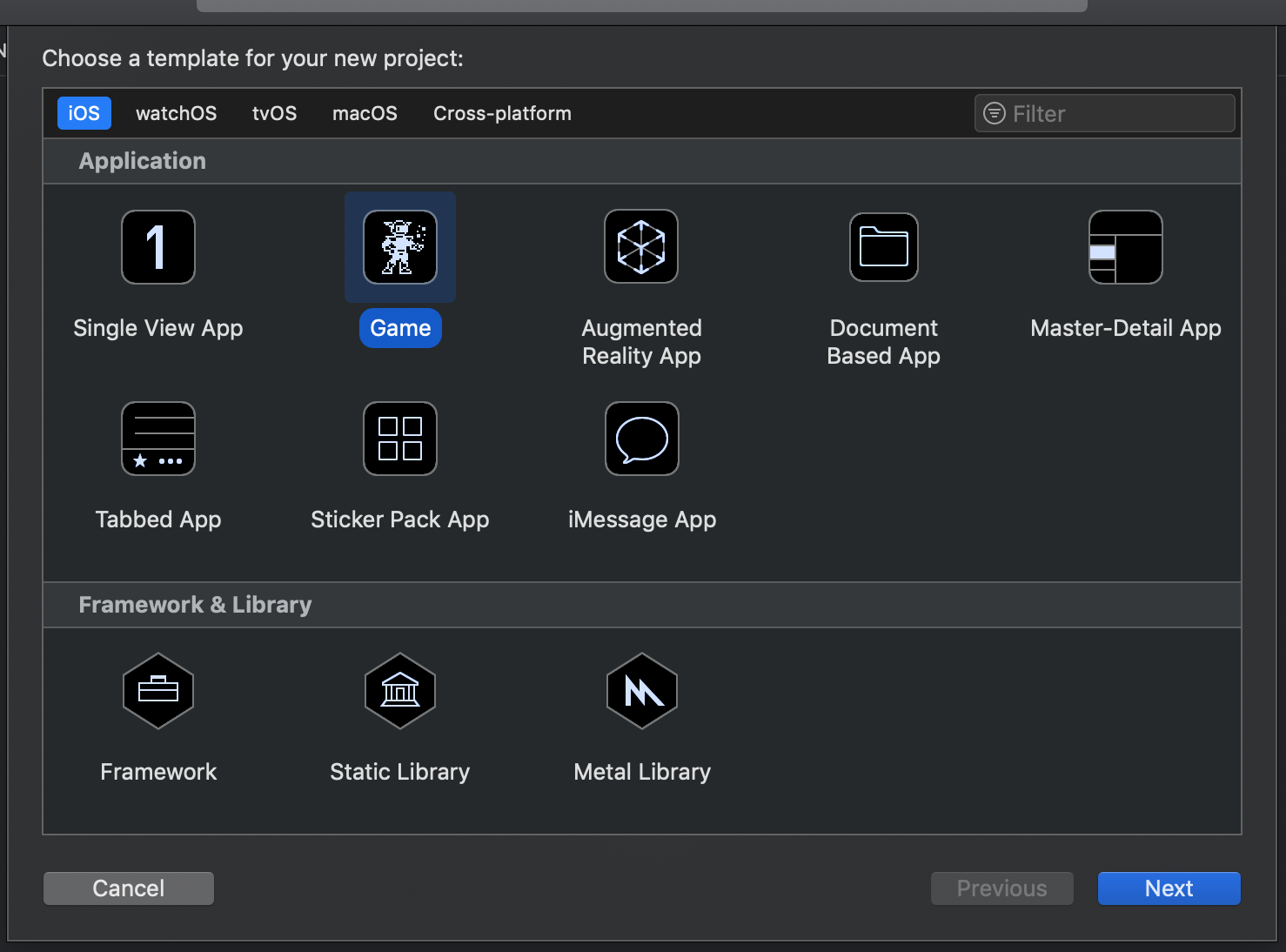Image resolution: width=1286 pixels, height=952 pixels.
Task: Select the Game template icon
Action: point(399,247)
